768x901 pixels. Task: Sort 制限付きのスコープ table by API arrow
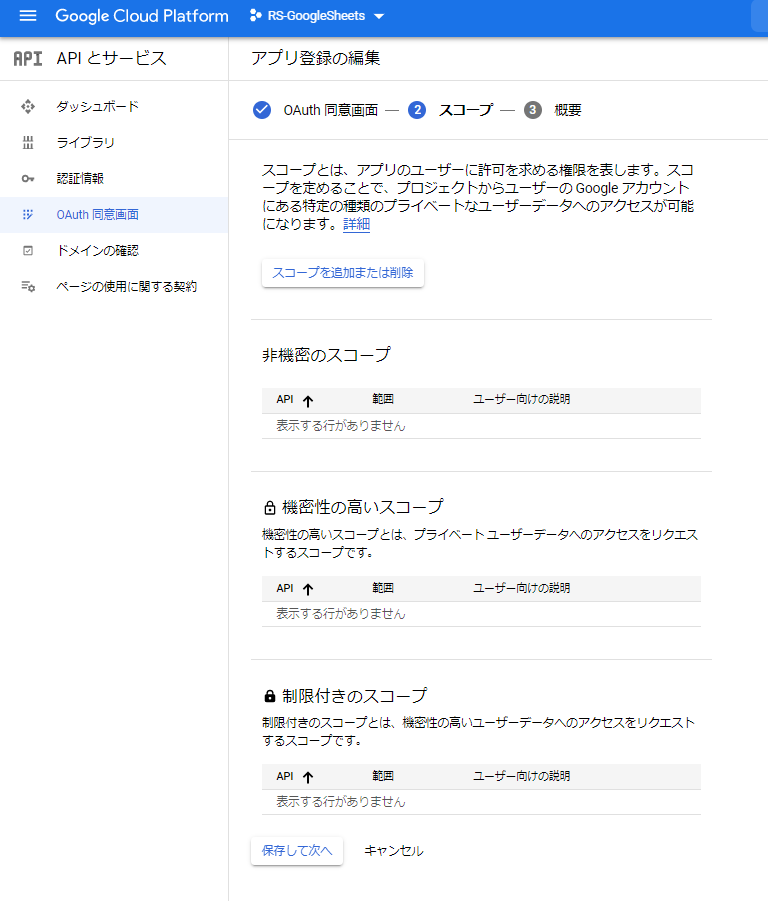point(308,777)
